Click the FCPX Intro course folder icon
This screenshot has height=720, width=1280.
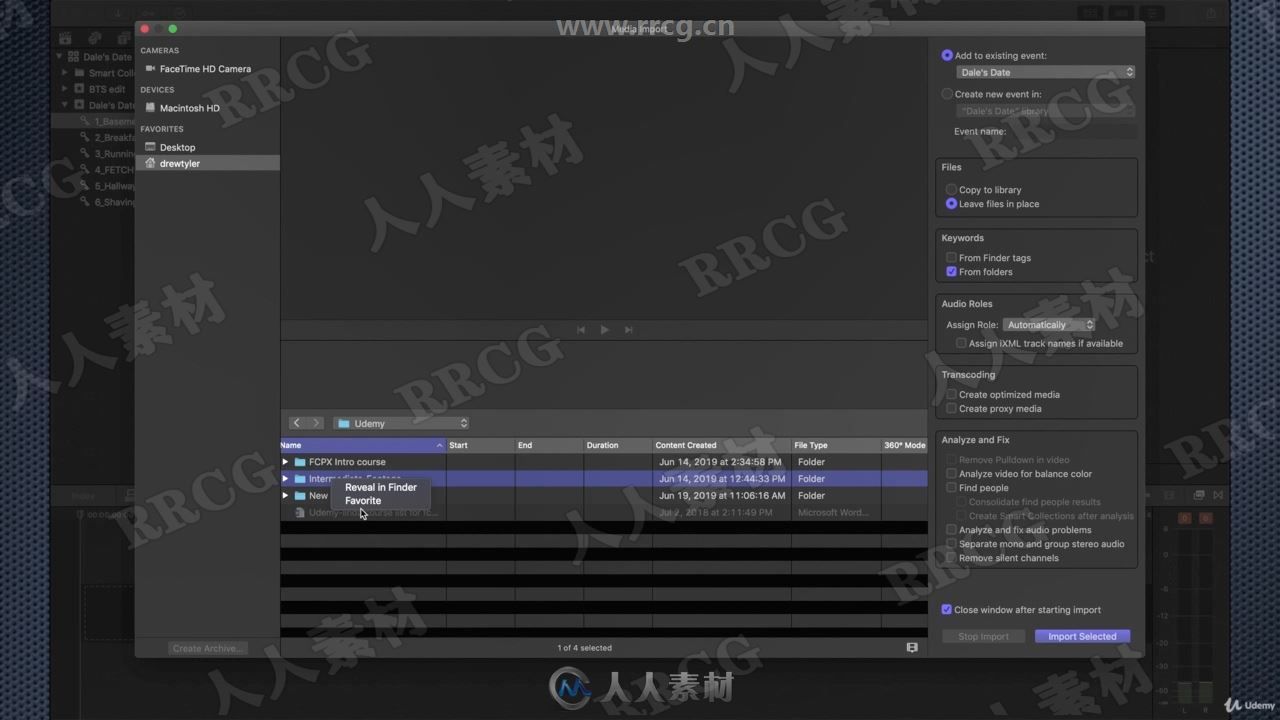pyautogui.click(x=300, y=462)
